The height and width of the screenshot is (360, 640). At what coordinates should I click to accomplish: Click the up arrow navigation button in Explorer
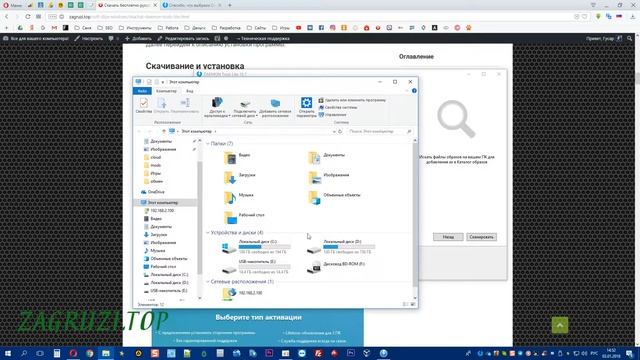click(x=164, y=131)
